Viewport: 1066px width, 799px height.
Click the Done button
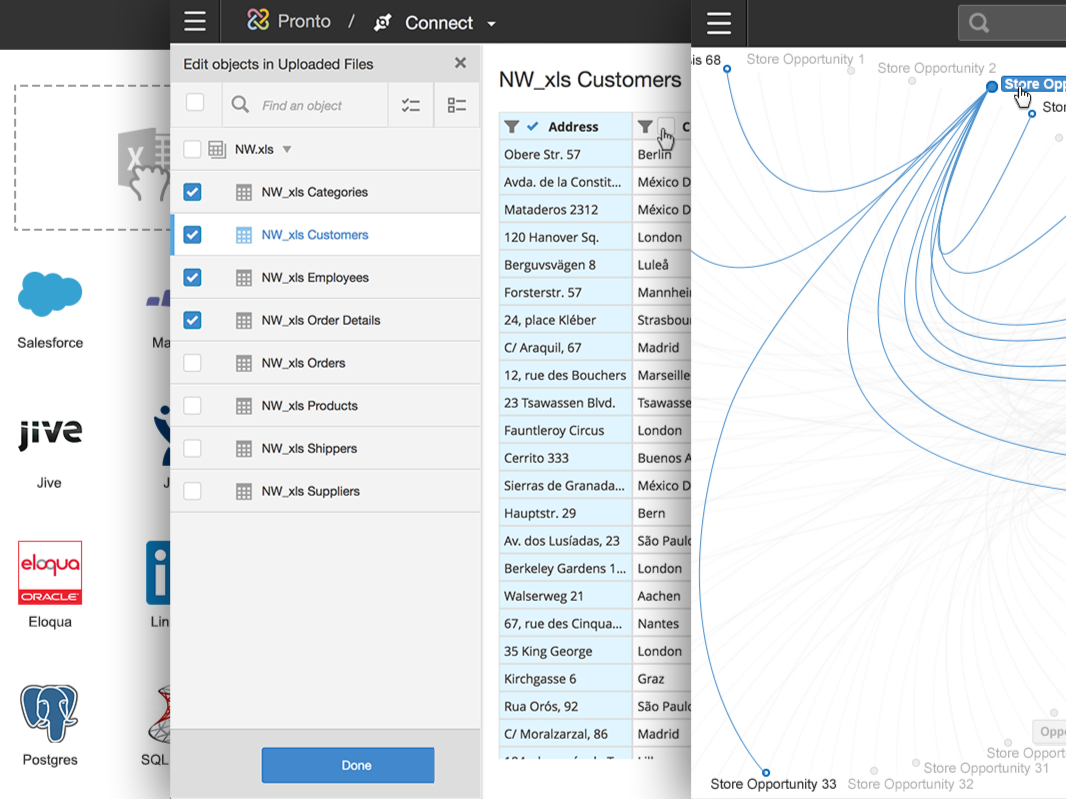[348, 765]
